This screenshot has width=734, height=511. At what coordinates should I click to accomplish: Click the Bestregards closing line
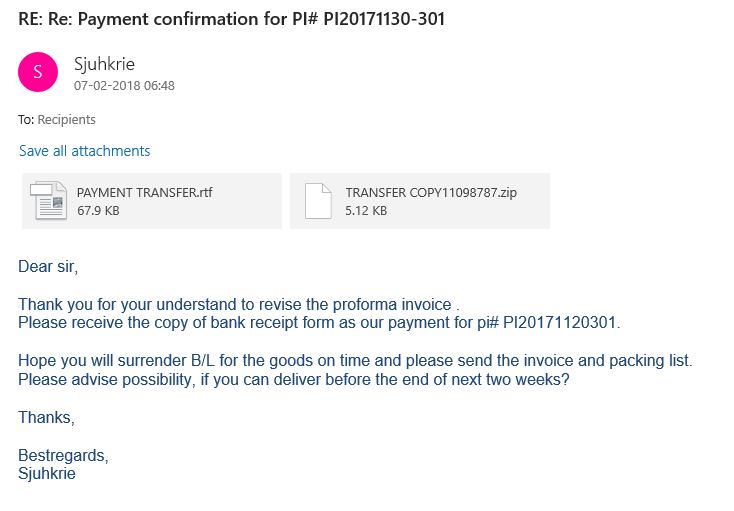(63, 455)
